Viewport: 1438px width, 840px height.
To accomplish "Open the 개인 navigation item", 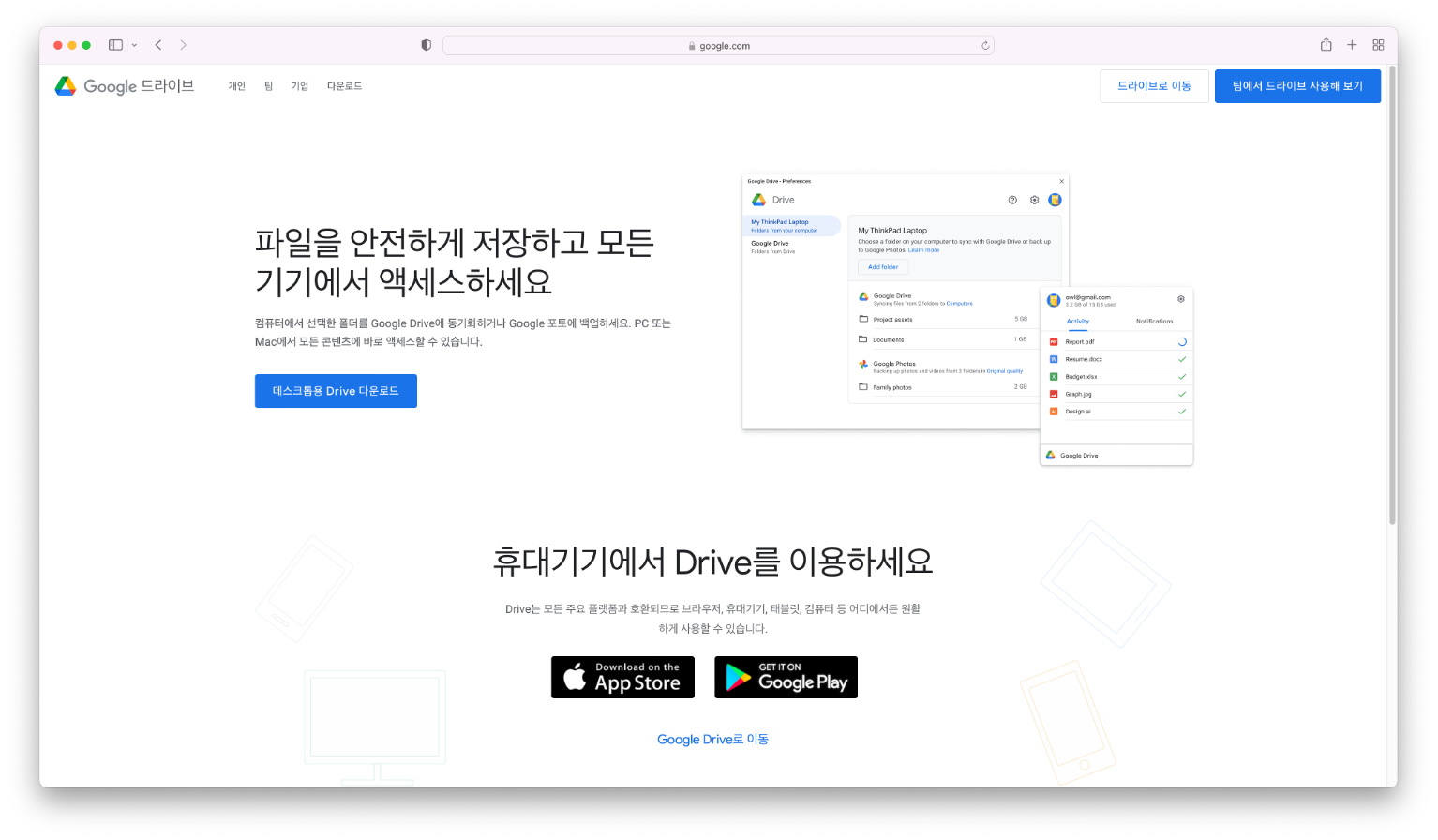I will 237,86.
